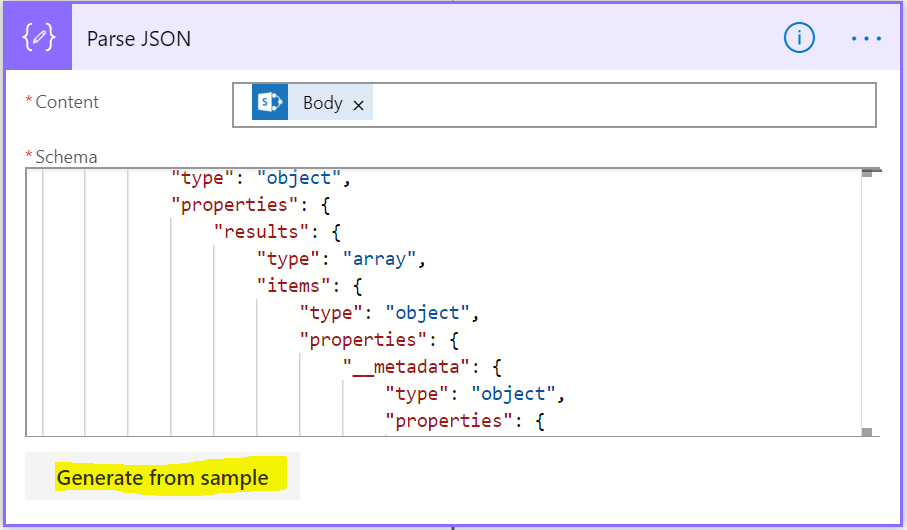Click the "array" value in the schema
This screenshot has width=907, height=530.
379,259
